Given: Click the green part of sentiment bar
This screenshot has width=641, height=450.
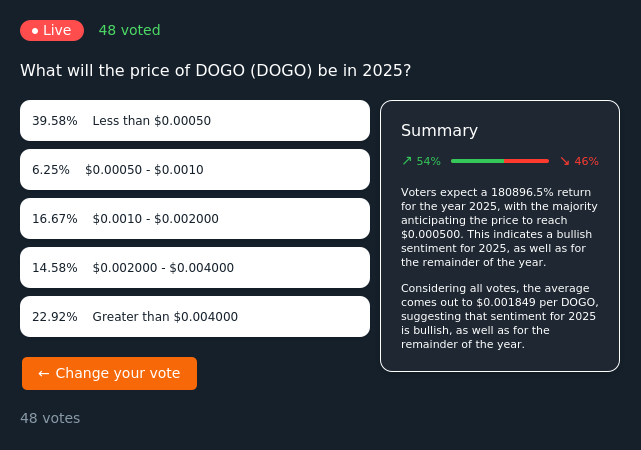Looking at the screenshot, I should [477, 160].
